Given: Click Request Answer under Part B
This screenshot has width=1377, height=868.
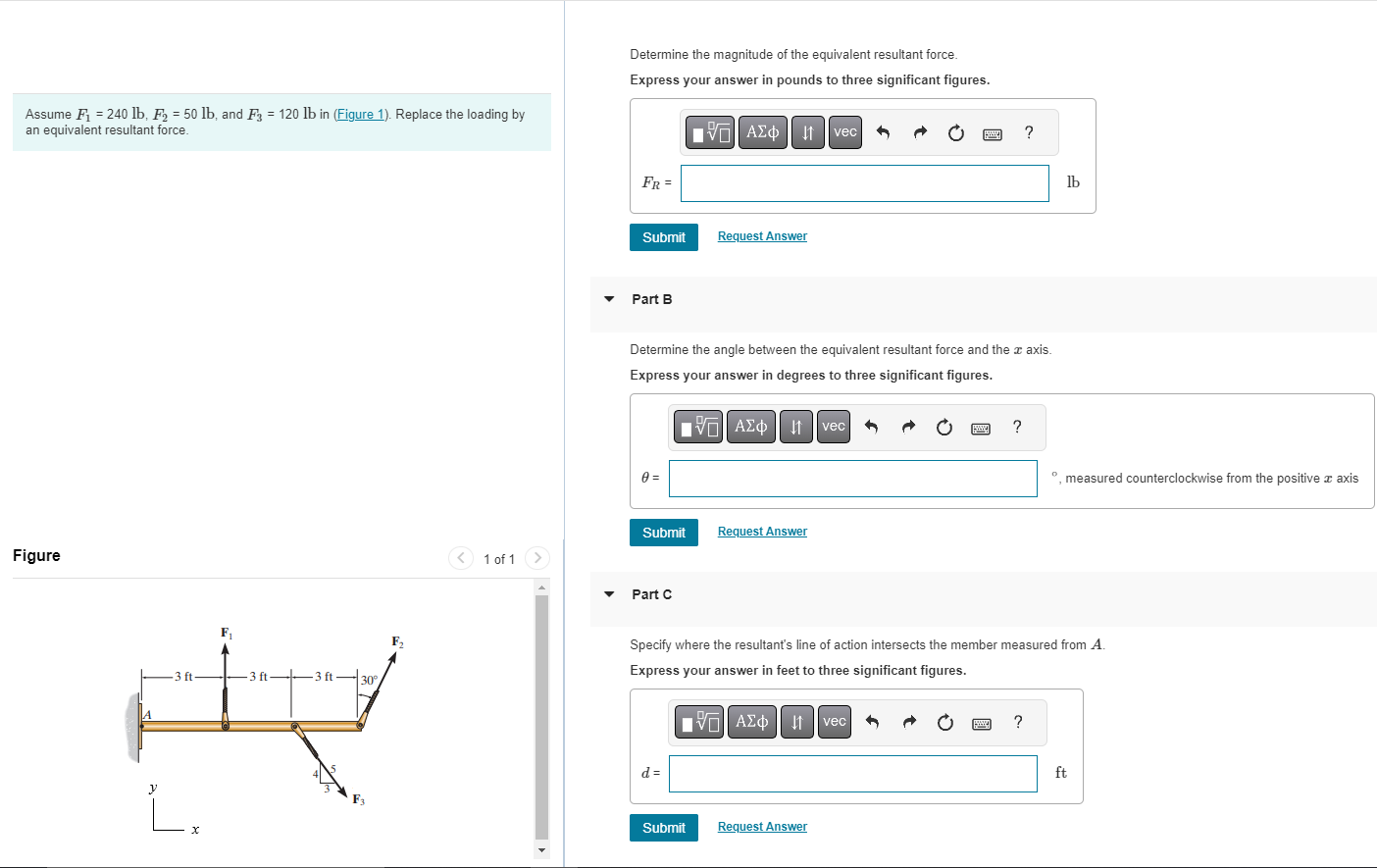Looking at the screenshot, I should click(762, 531).
